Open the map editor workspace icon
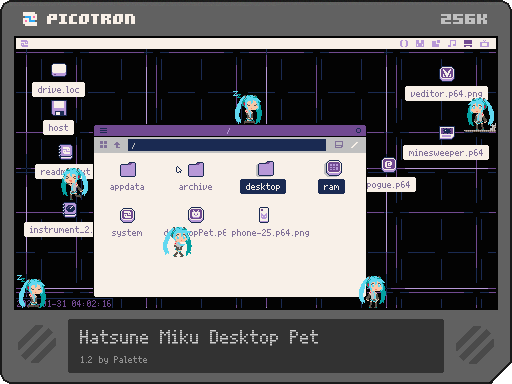This screenshot has width=512, height=384. click(x=436, y=44)
